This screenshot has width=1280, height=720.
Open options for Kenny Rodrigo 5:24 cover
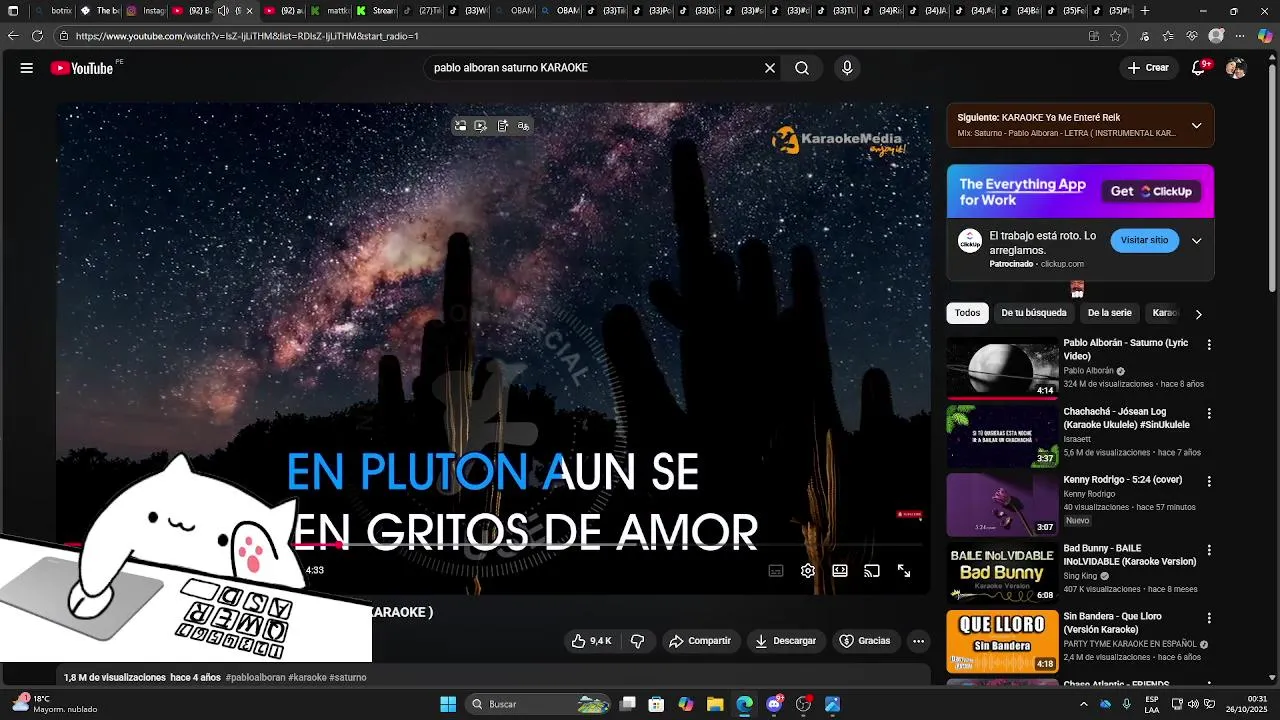(x=1209, y=481)
